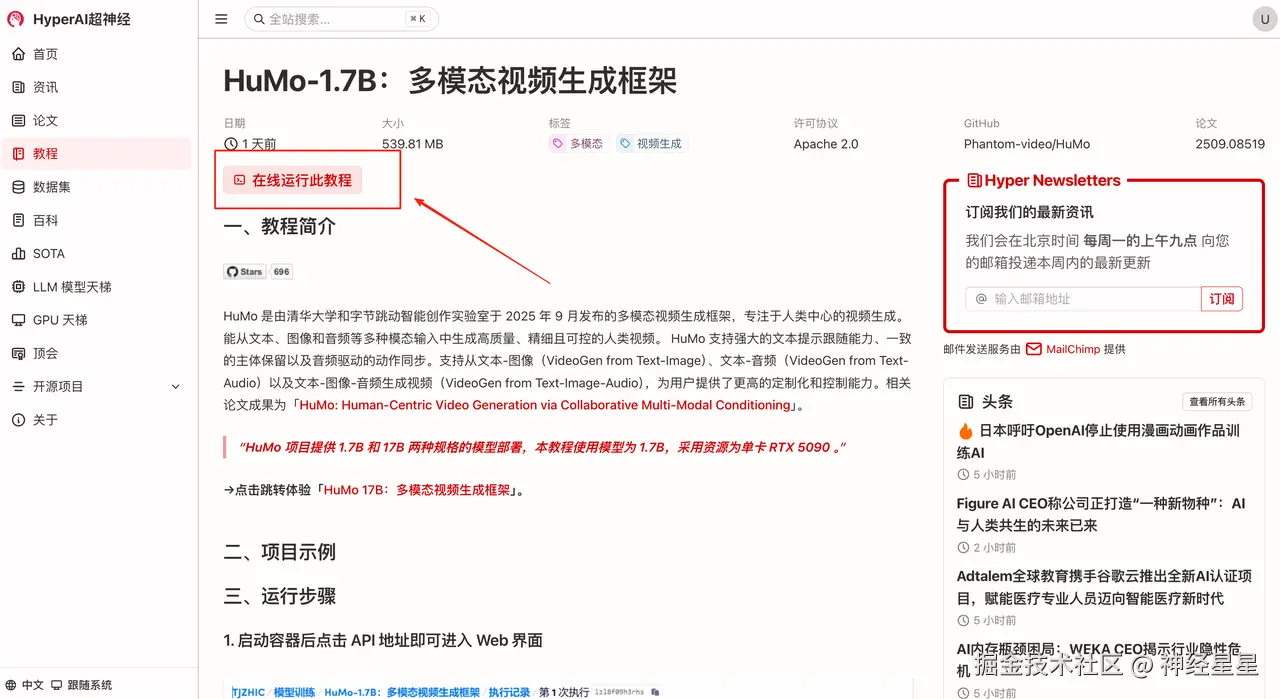Click the 模型训练 breadcrumb in screenshot
Image resolution: width=1280 pixels, height=699 pixels.
point(294,692)
